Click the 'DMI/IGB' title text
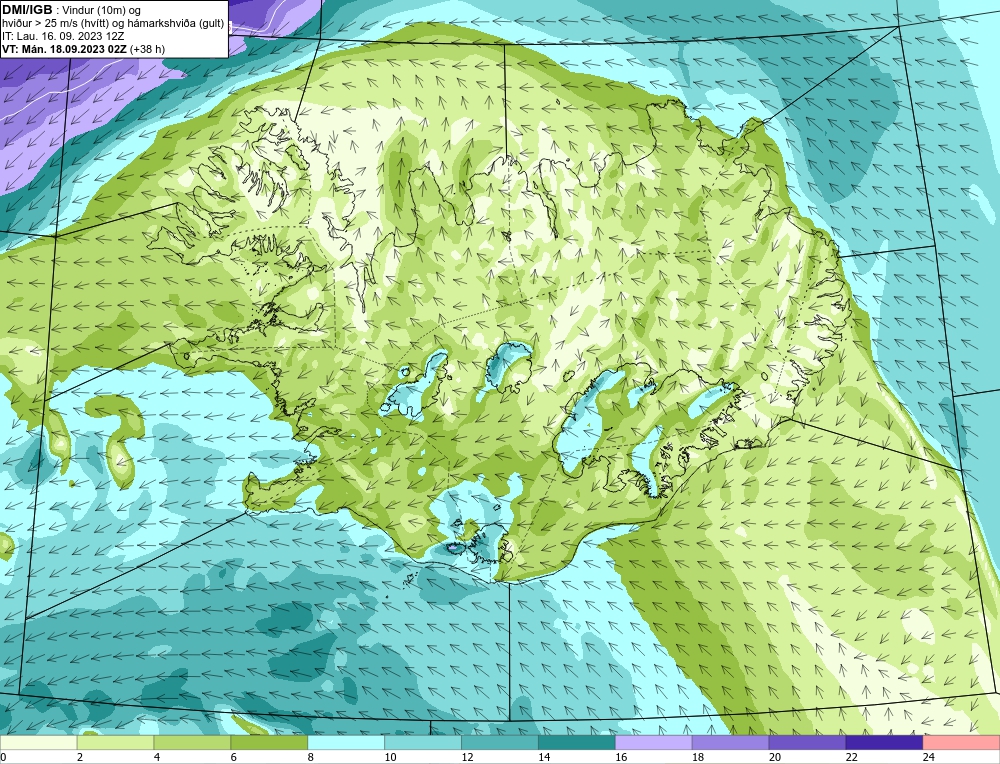The width and height of the screenshot is (1000, 764). (27, 10)
